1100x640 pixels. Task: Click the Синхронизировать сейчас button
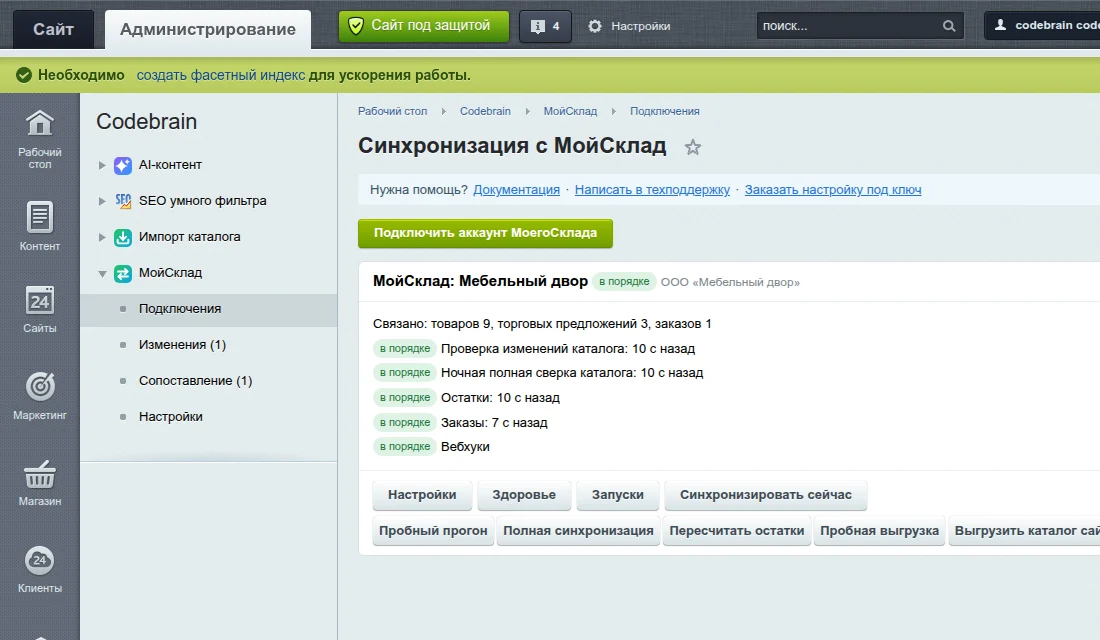(765, 495)
